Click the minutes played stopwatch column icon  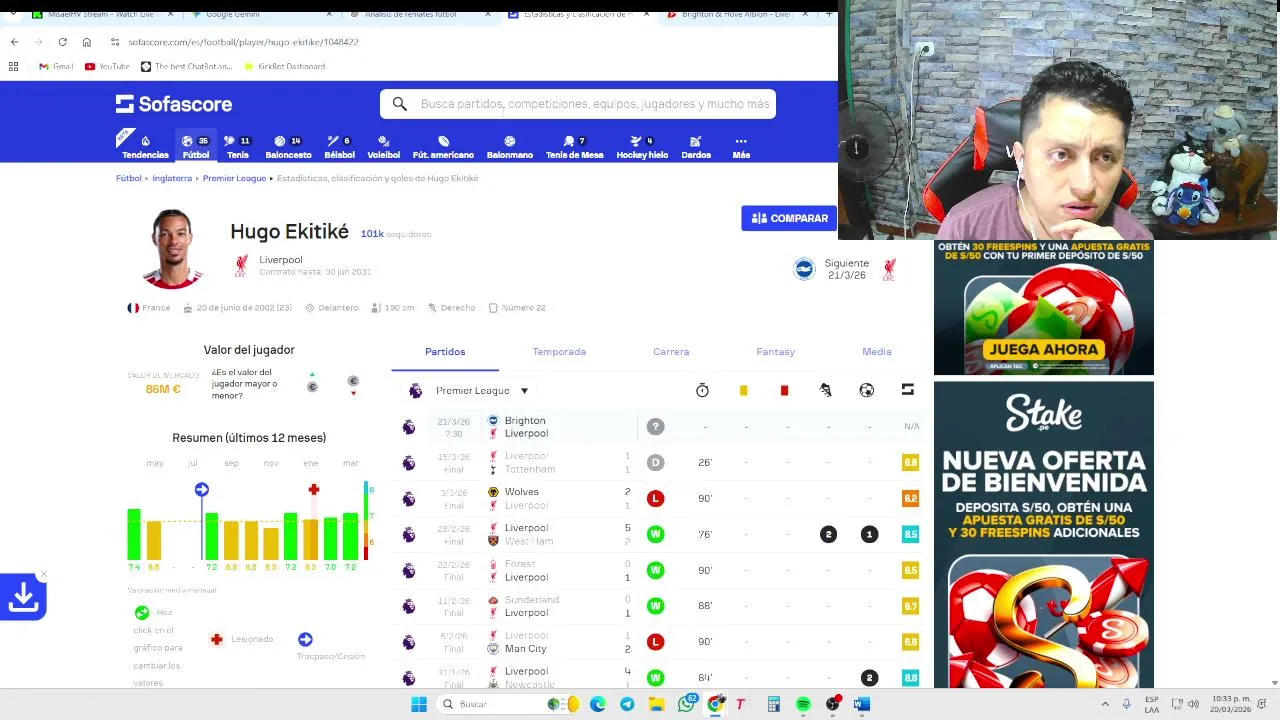point(702,390)
